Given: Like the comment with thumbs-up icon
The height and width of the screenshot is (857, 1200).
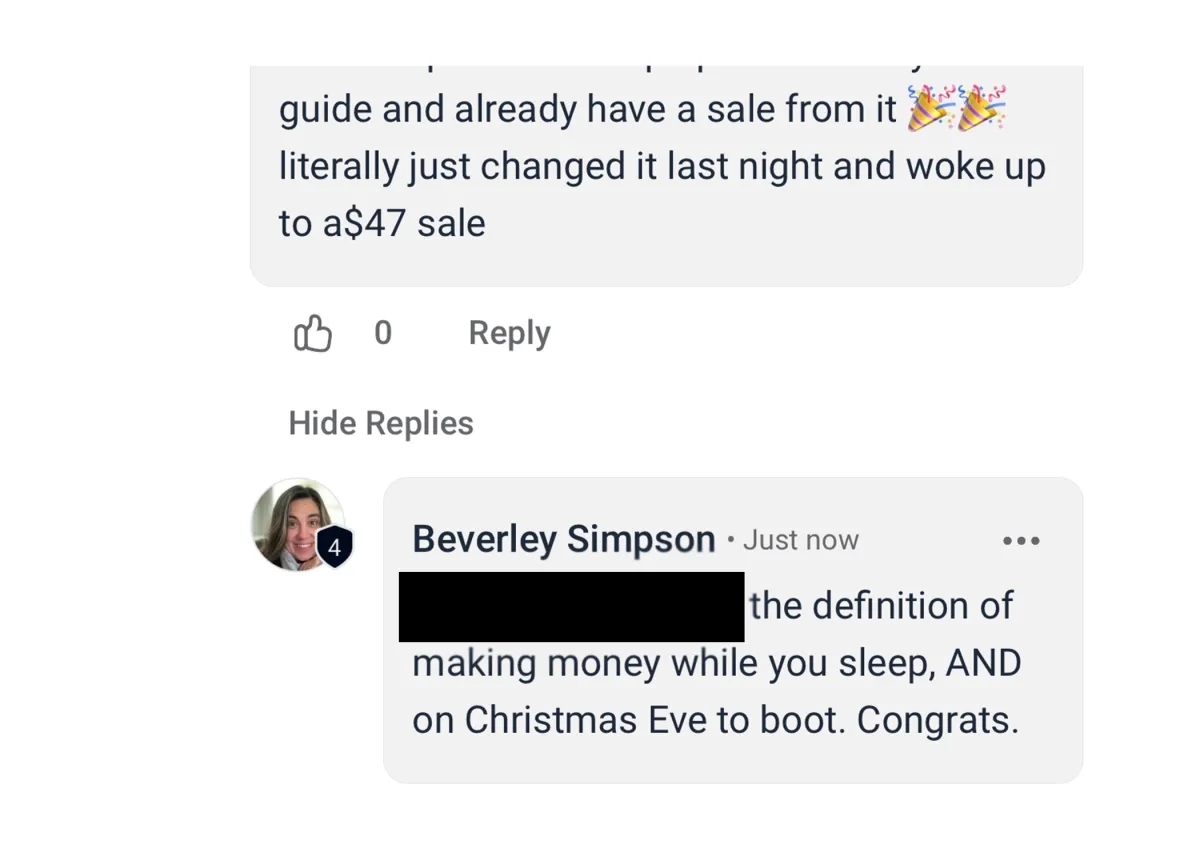Looking at the screenshot, I should pyautogui.click(x=313, y=333).
